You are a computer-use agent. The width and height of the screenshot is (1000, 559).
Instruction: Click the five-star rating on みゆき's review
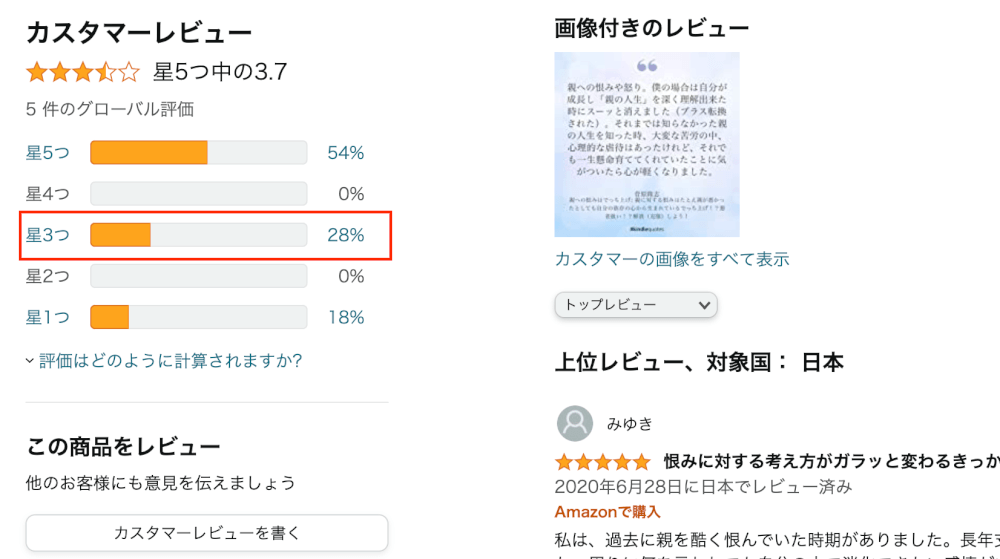tap(603, 462)
